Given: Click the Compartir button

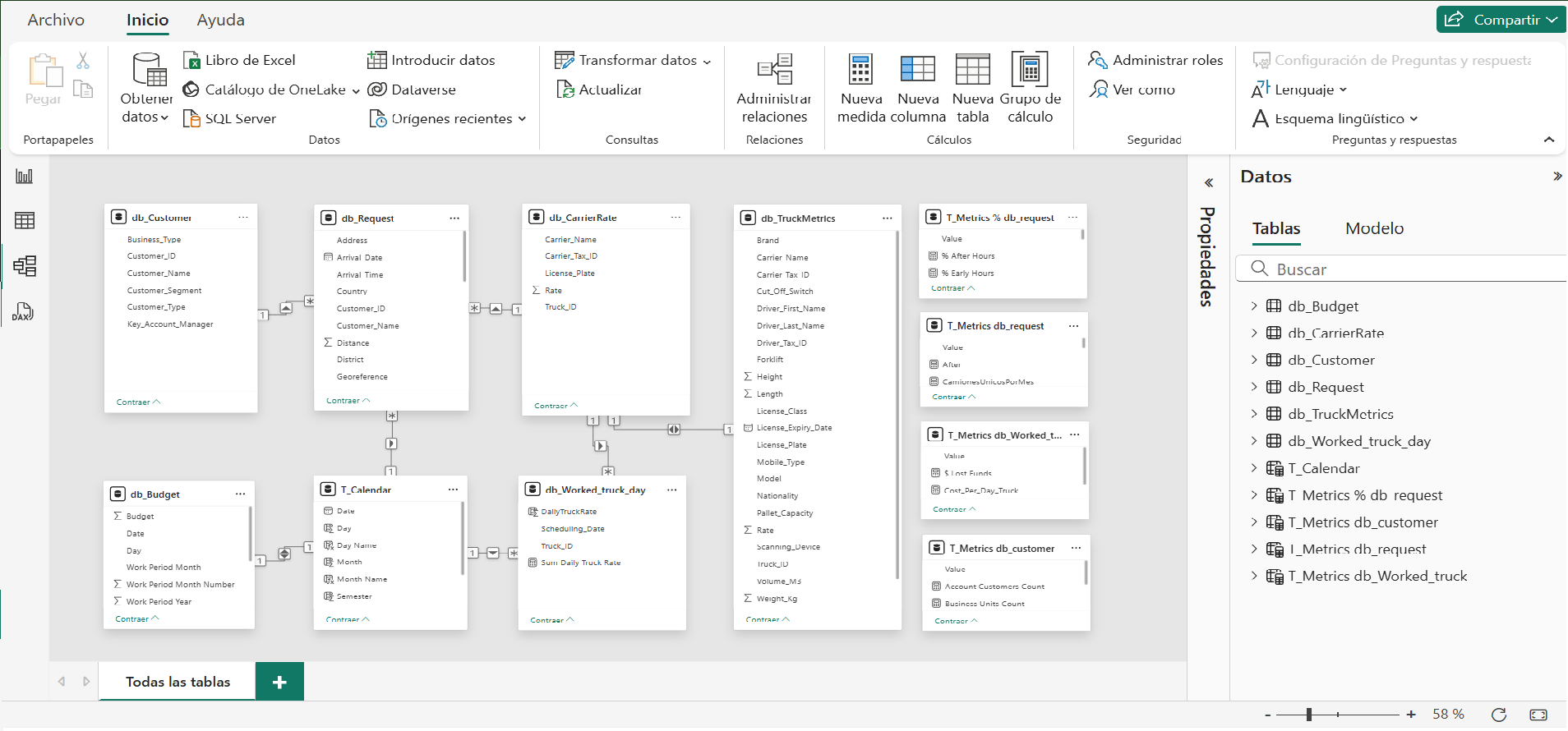Looking at the screenshot, I should point(1501,20).
